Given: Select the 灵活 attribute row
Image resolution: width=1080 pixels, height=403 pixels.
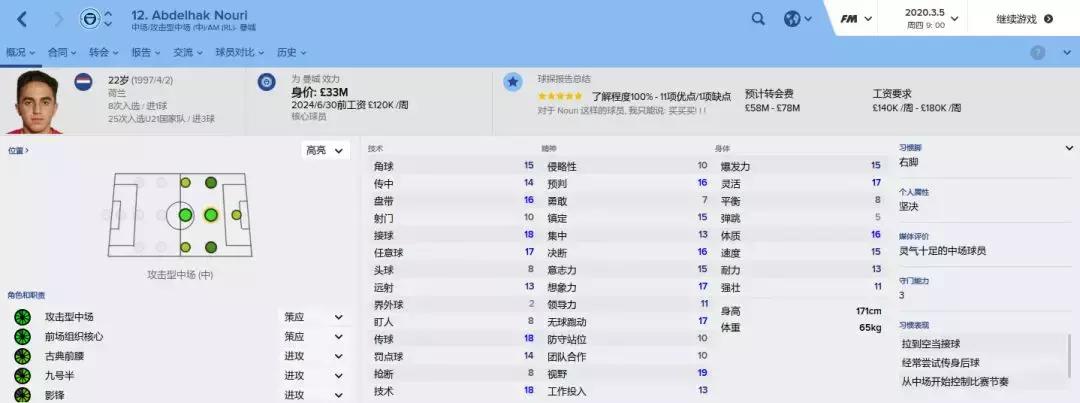Looking at the screenshot, I should tap(800, 183).
